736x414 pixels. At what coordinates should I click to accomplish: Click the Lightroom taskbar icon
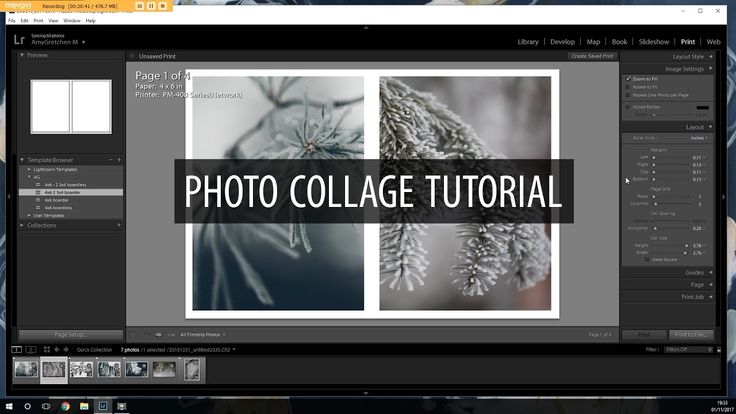(103, 406)
